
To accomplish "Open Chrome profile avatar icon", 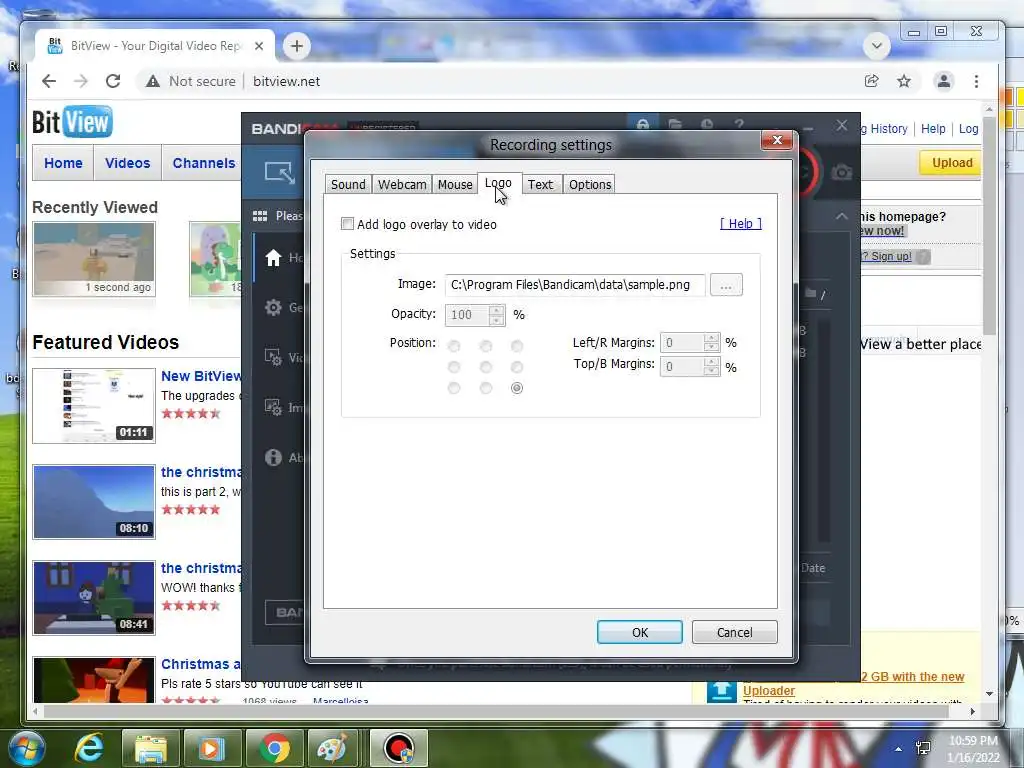I will pos(944,81).
